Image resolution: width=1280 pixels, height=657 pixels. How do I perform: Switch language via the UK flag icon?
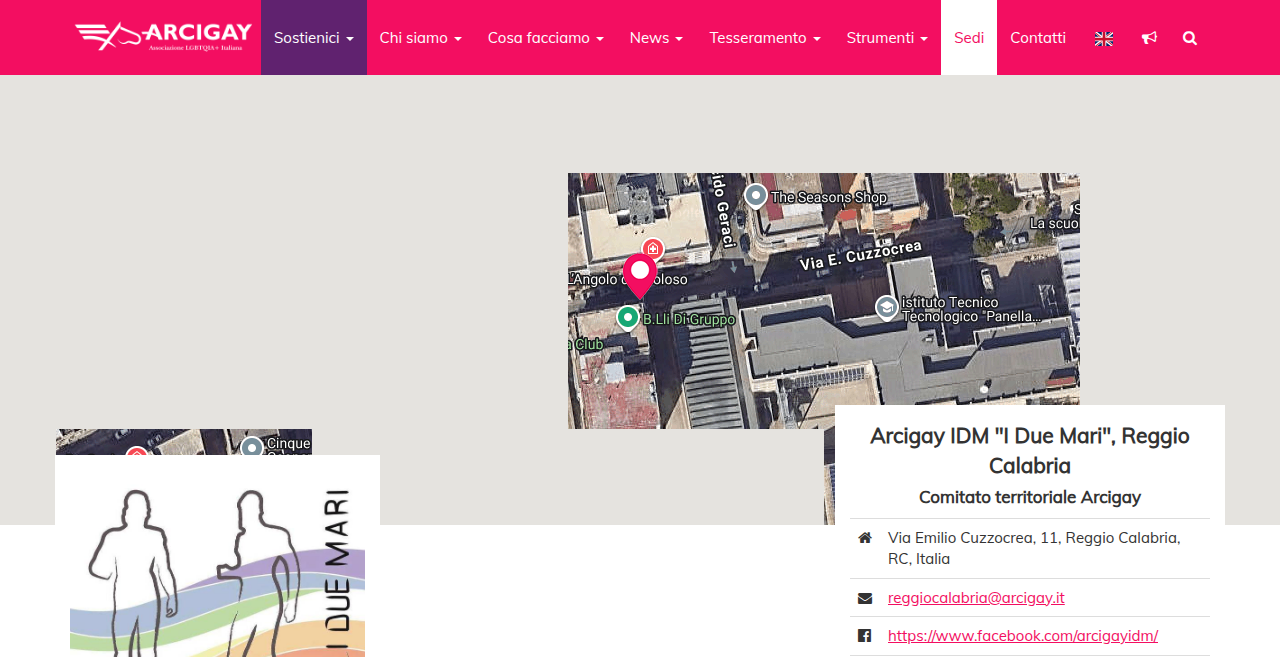pyautogui.click(x=1104, y=38)
